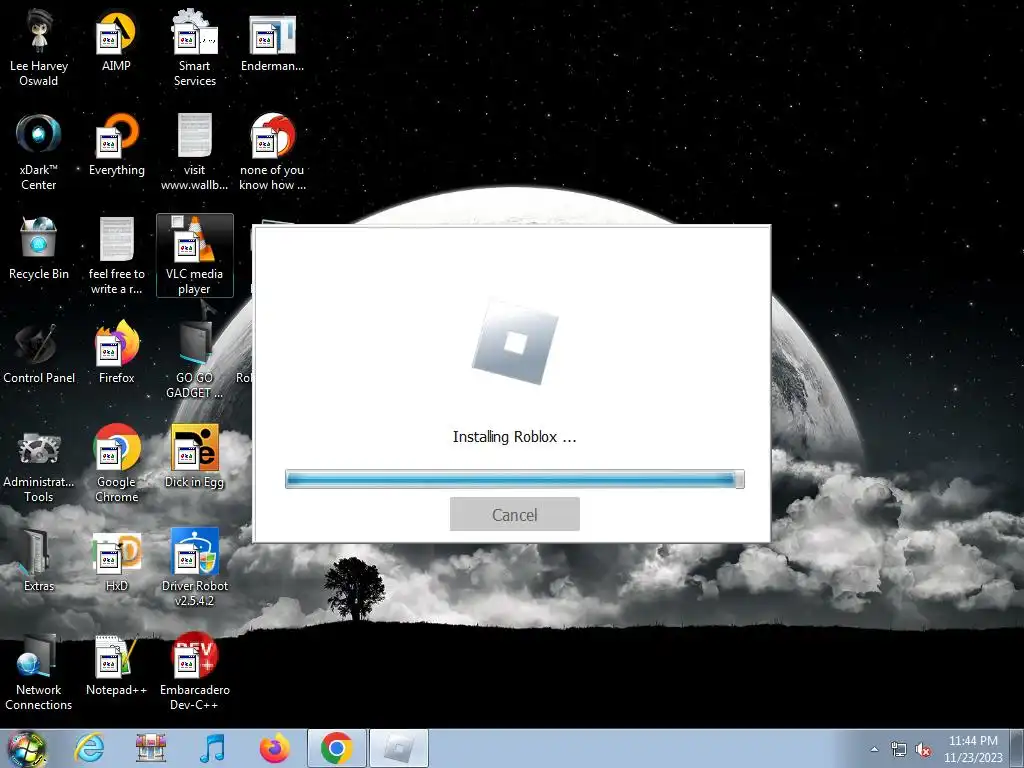Viewport: 1024px width, 768px height.
Task: Select the Driver Robot v2.5.4.2 shortcut
Action: pyautogui.click(x=195, y=567)
